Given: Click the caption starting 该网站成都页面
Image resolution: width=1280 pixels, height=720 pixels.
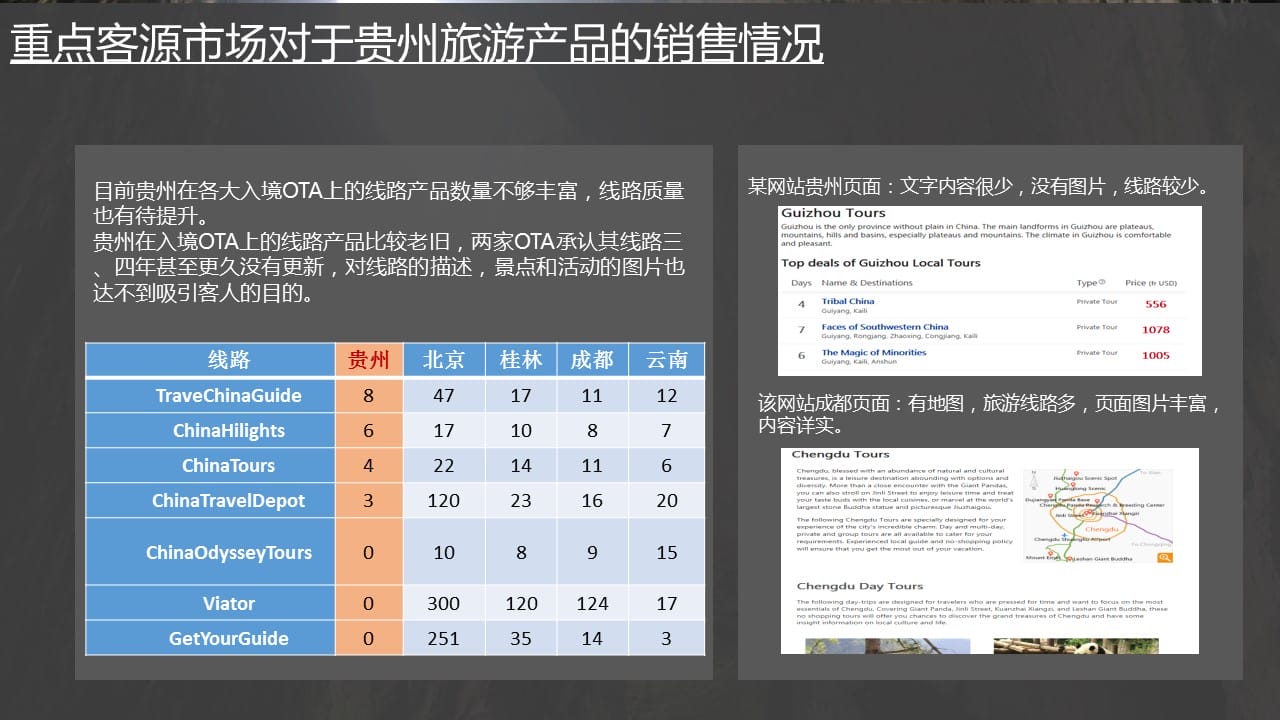Looking at the screenshot, I should pyautogui.click(x=990, y=414).
